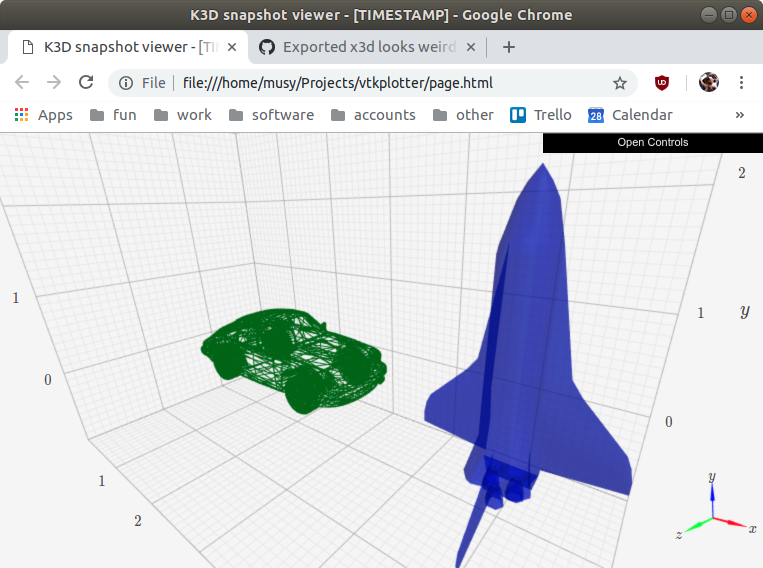Open the Chrome three-dot menu
Viewport: 763px width, 568px height.
click(x=741, y=82)
